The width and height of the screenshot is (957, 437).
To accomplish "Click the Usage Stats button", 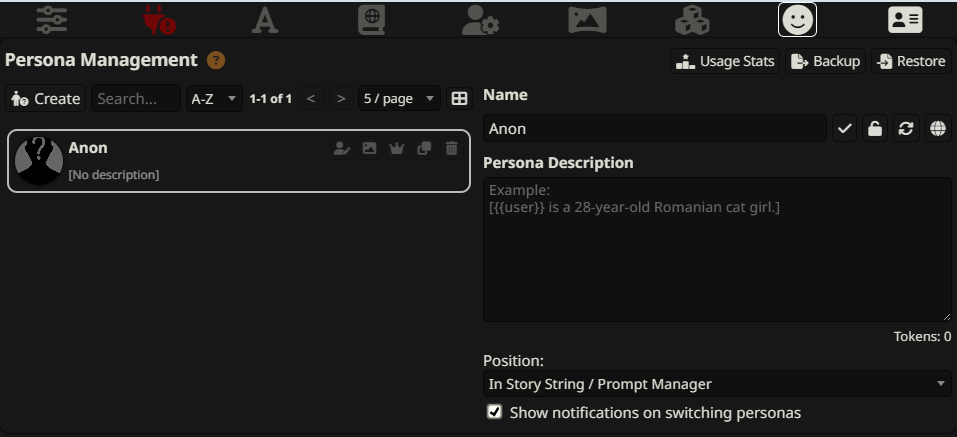I will tap(725, 61).
